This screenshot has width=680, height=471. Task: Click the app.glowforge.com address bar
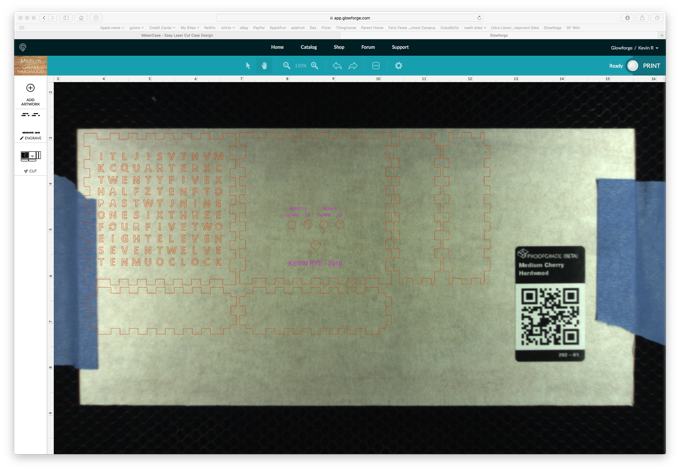pos(350,18)
